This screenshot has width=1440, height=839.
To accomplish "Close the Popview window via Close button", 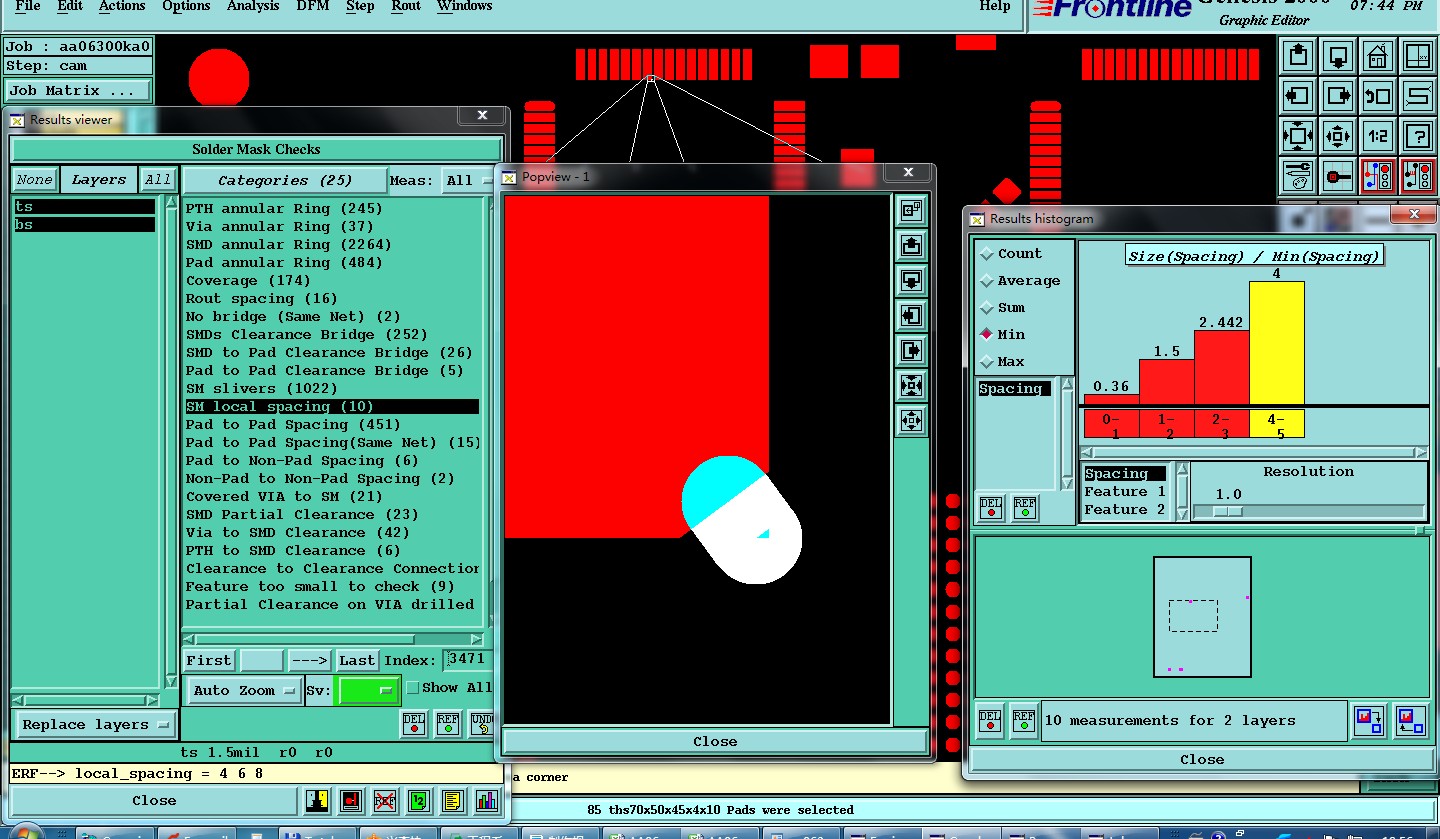I will 715,742.
